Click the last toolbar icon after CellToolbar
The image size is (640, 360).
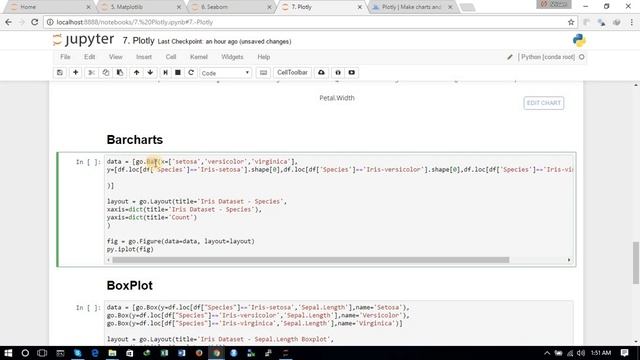pos(352,73)
